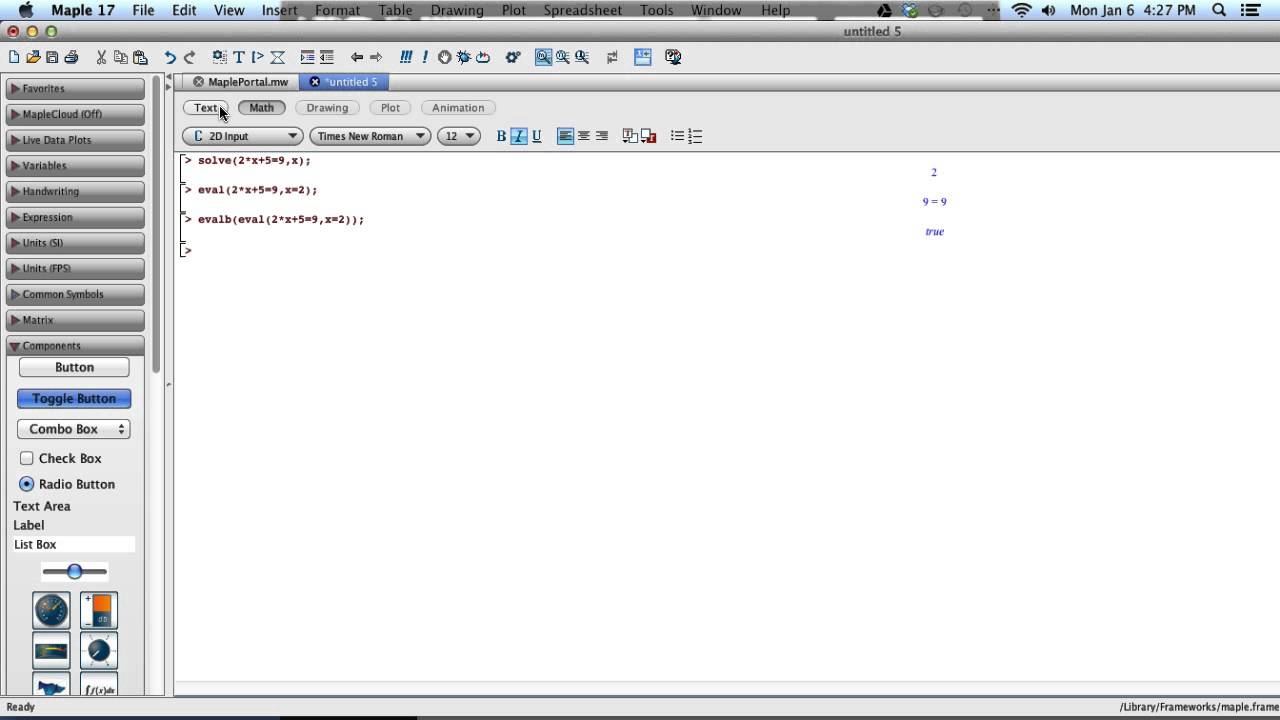This screenshot has height=720, width=1280.
Task: Create a new document with the toolbar icon
Action: 14,57
